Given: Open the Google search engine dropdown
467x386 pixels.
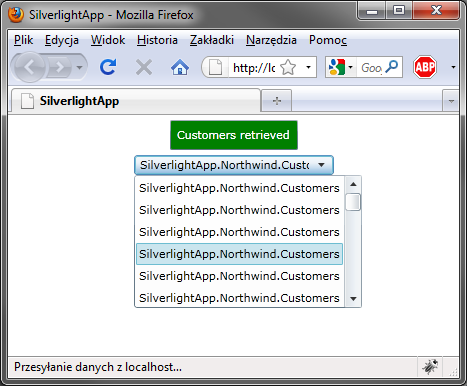Looking at the screenshot, I should pos(341,68).
